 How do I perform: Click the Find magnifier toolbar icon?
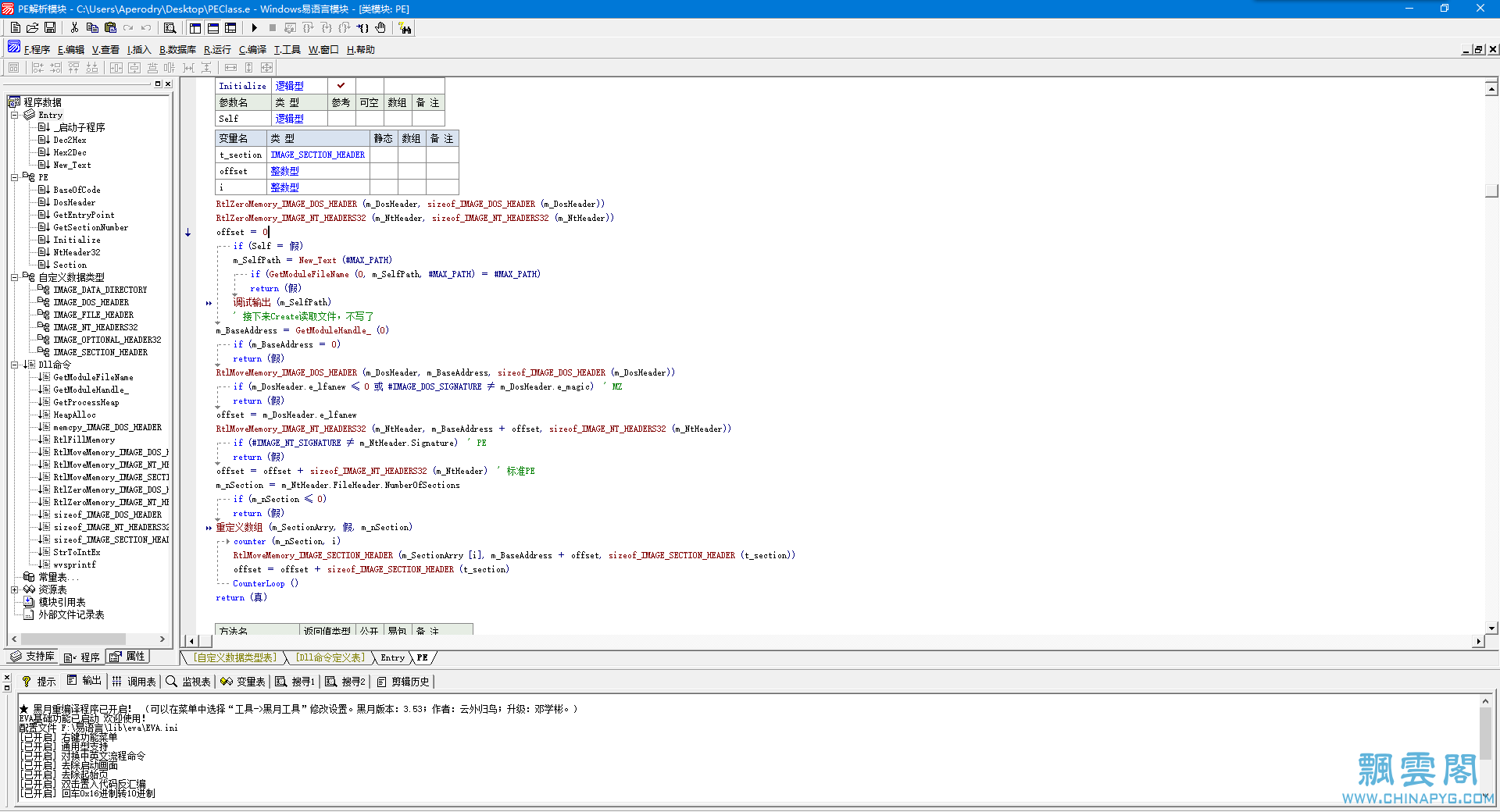170,28
